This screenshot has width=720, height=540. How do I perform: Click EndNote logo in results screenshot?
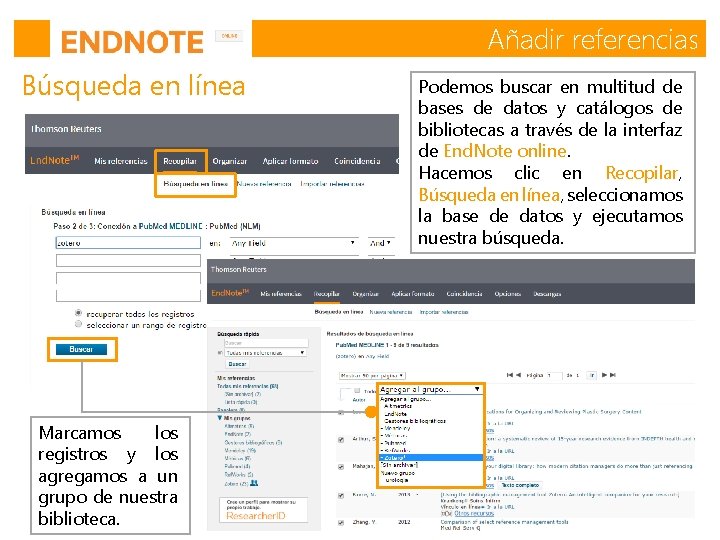[230, 293]
